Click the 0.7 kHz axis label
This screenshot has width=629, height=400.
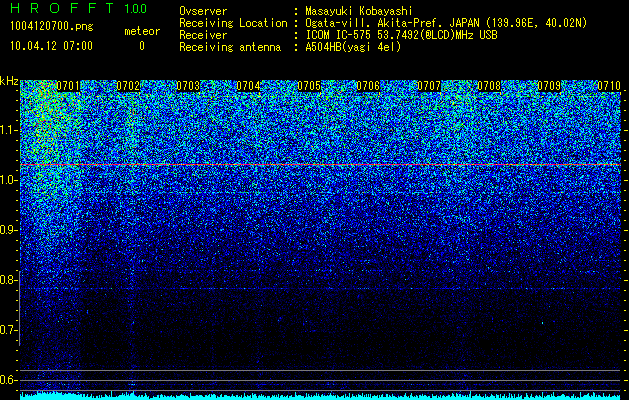pos(8,330)
